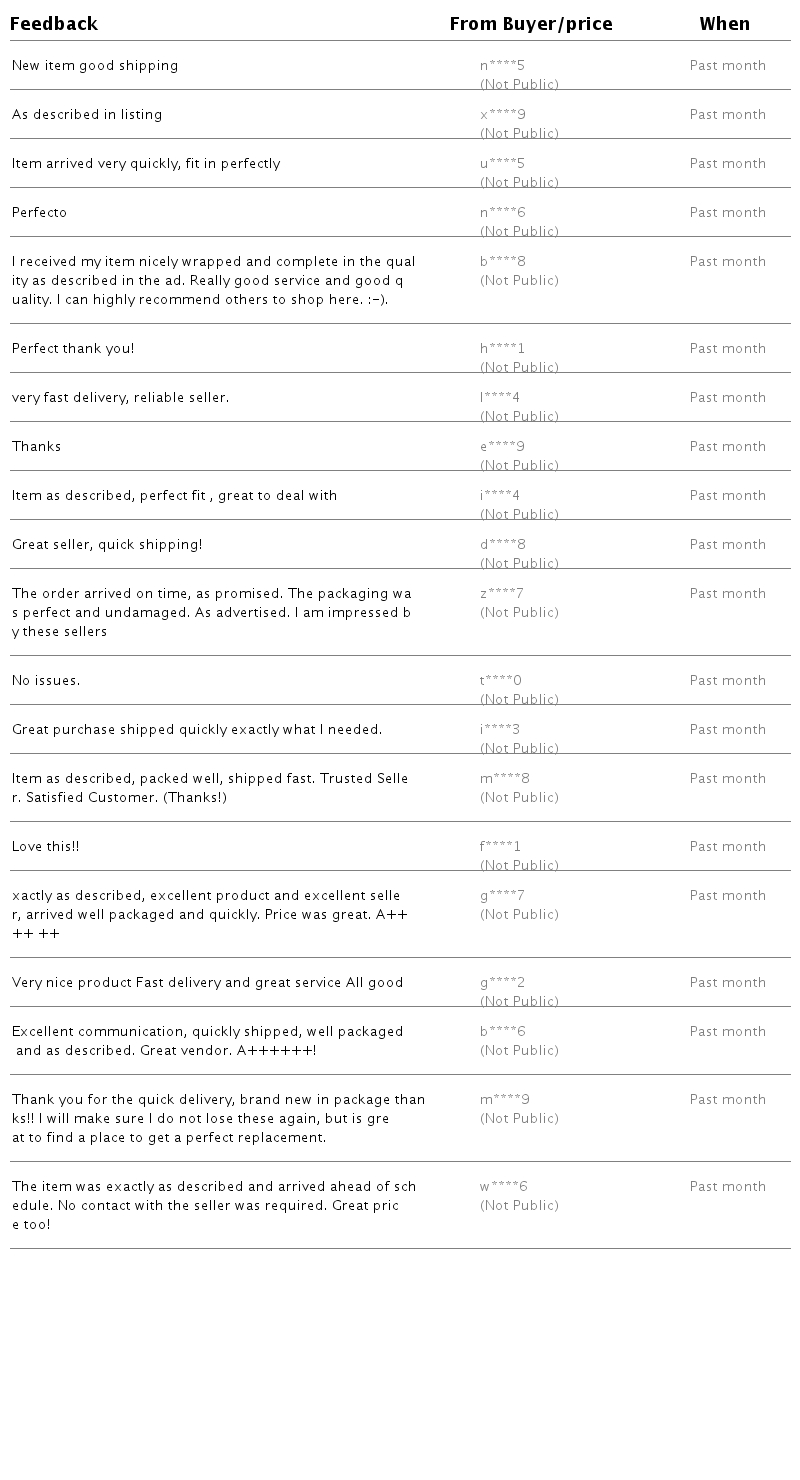Click "As described in listing" feedback text

point(87,115)
